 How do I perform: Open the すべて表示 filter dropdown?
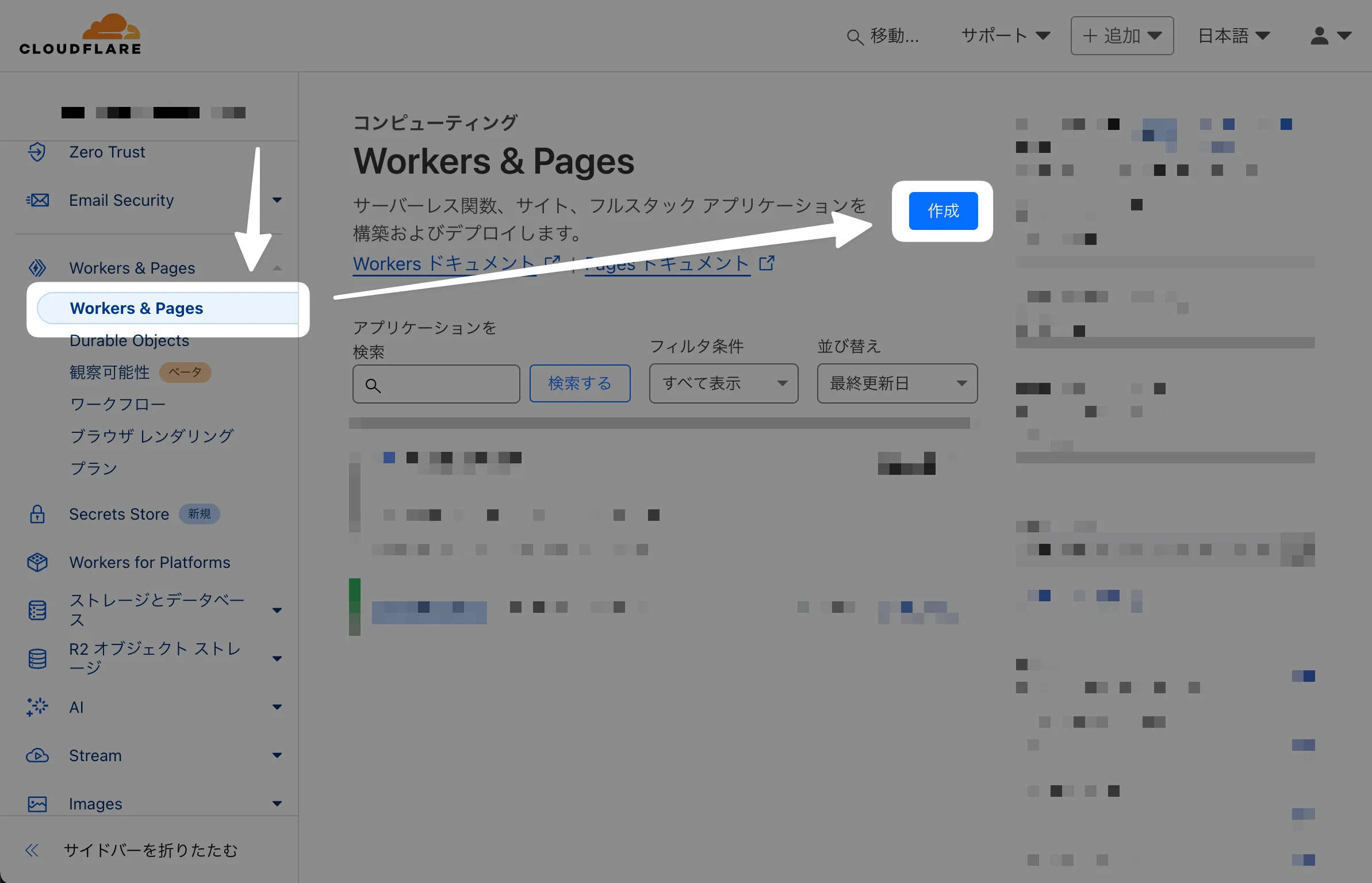(x=723, y=383)
